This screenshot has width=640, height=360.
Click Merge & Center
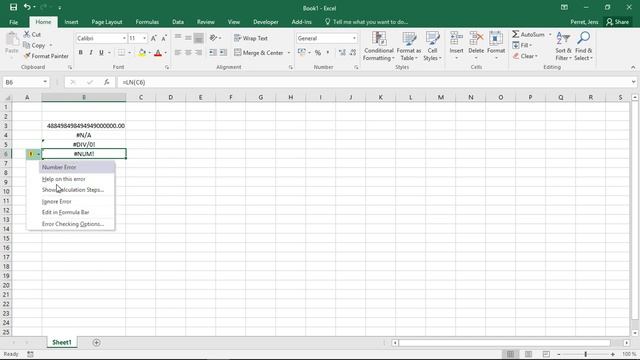259,53
